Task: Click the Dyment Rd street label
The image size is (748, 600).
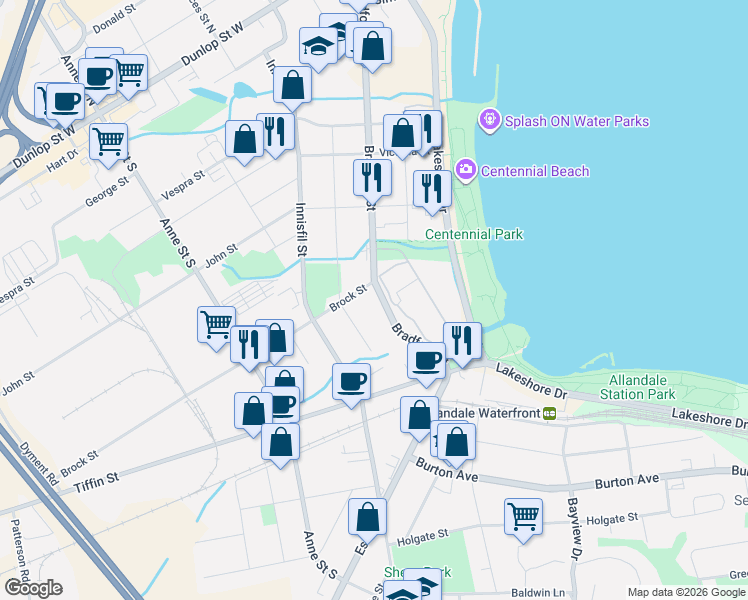Action: [x=39, y=464]
